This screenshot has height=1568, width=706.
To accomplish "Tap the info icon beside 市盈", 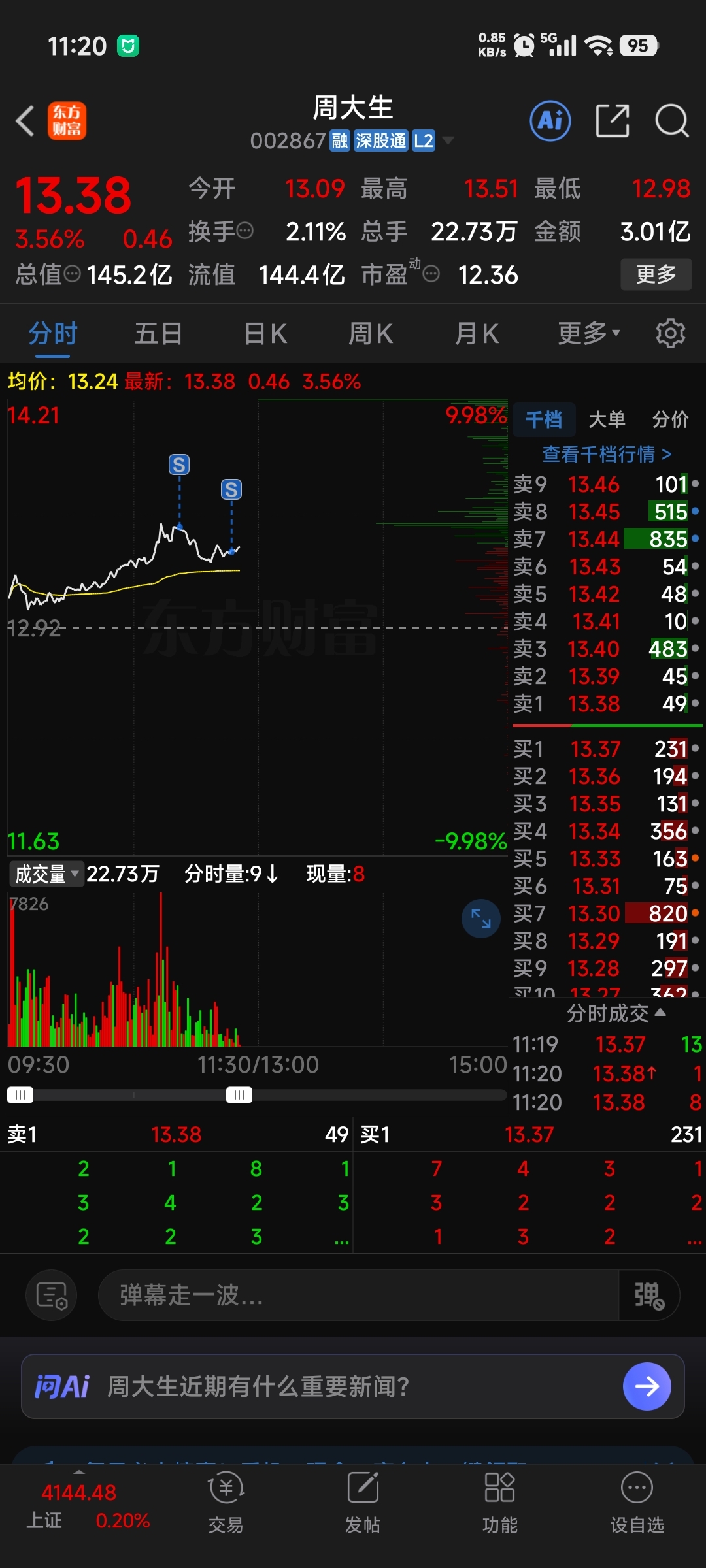I will point(431,274).
